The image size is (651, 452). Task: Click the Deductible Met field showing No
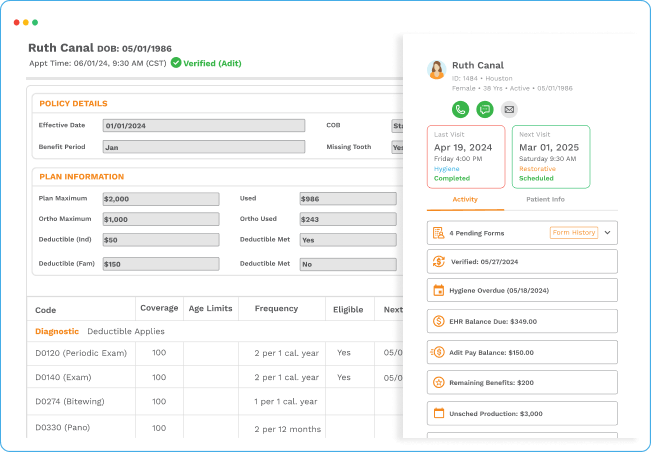point(348,264)
